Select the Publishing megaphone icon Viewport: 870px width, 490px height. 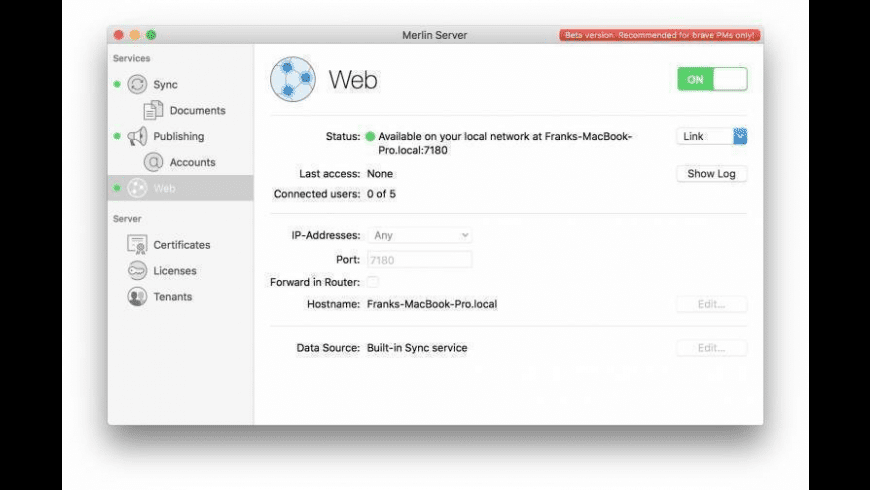(x=137, y=136)
